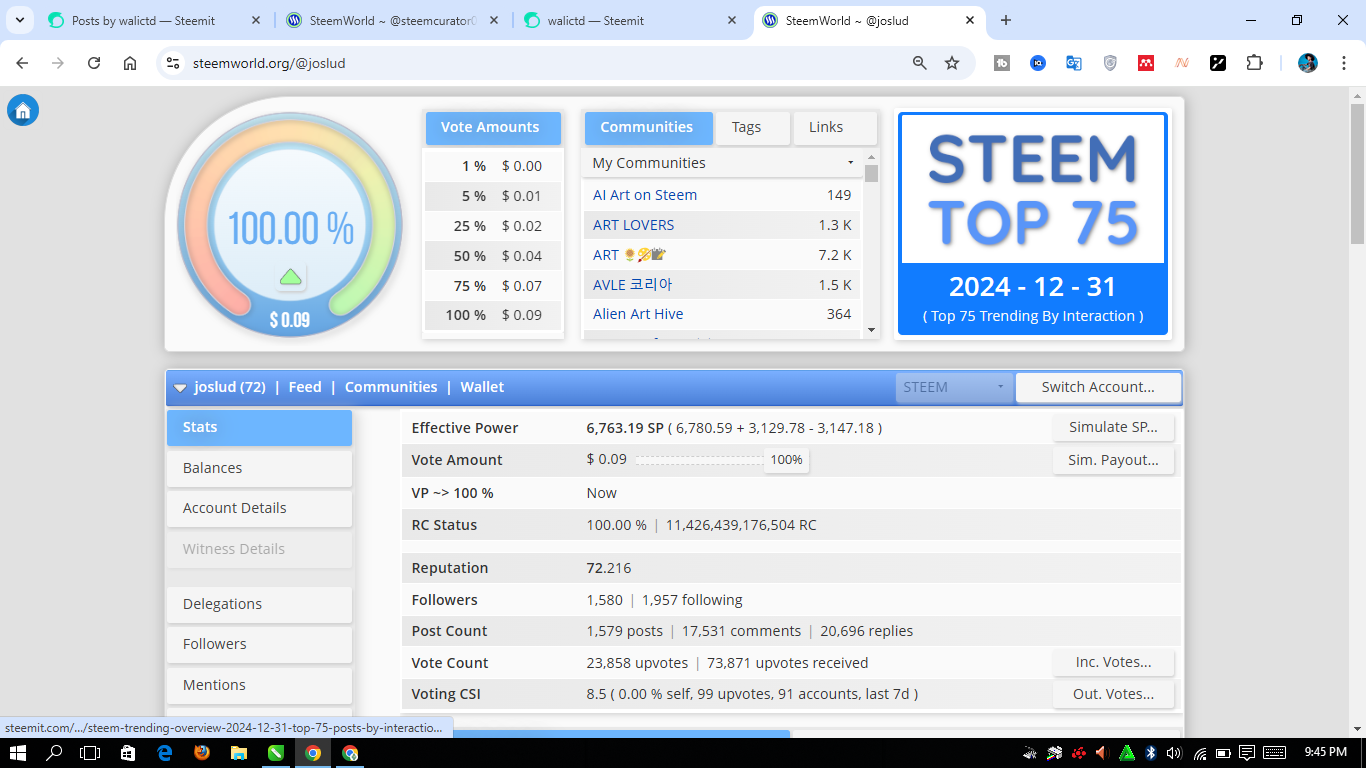Open the Wallet link in the account bar

point(482,387)
